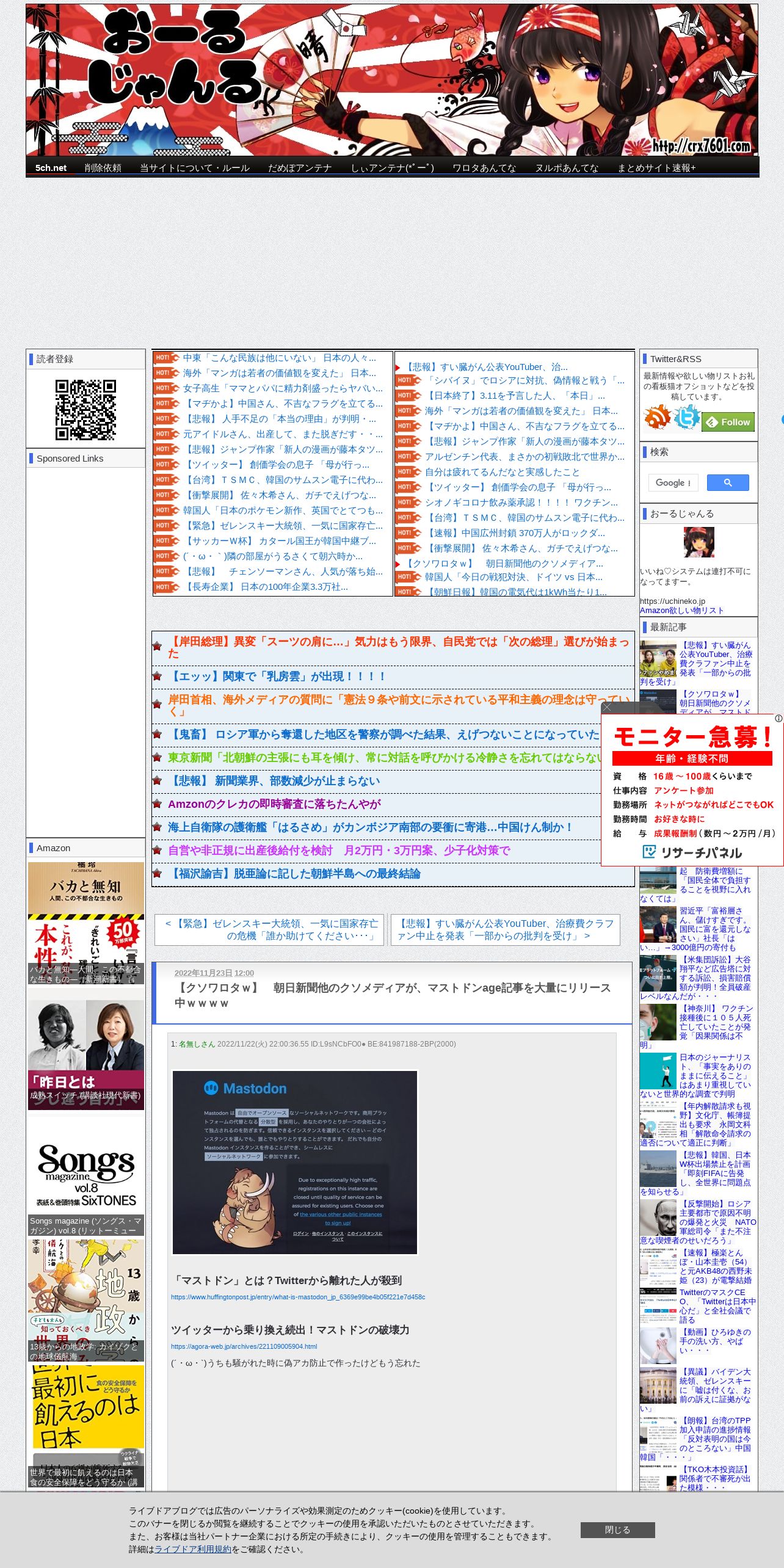The width and height of the screenshot is (784, 1568).
Task: Focus the Google custom search field
Action: point(673,482)
